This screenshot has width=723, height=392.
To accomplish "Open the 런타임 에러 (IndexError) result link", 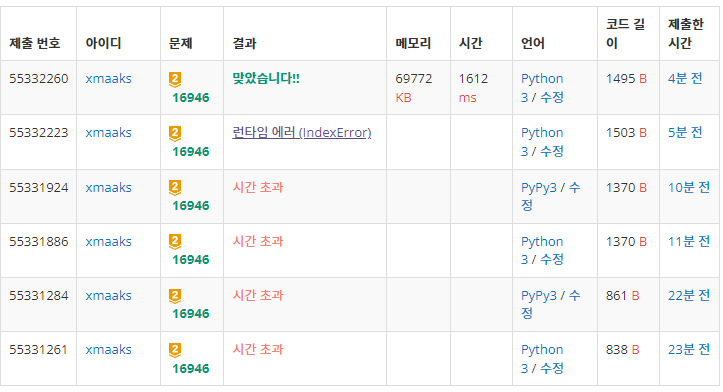I will [x=302, y=133].
